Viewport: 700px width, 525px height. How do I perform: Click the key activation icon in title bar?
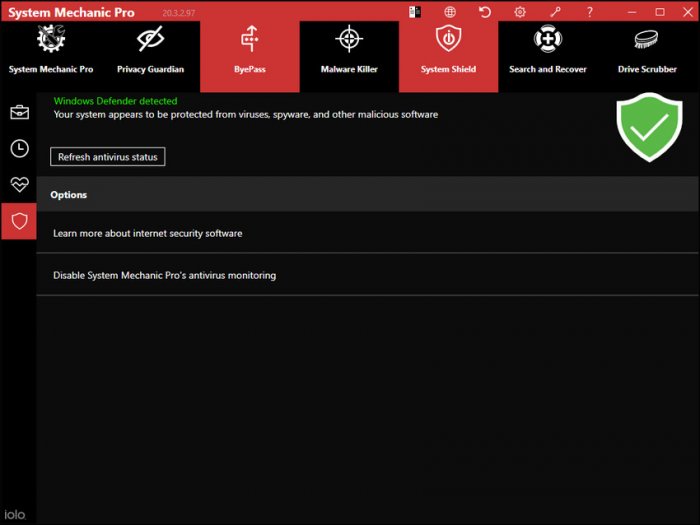pos(555,12)
